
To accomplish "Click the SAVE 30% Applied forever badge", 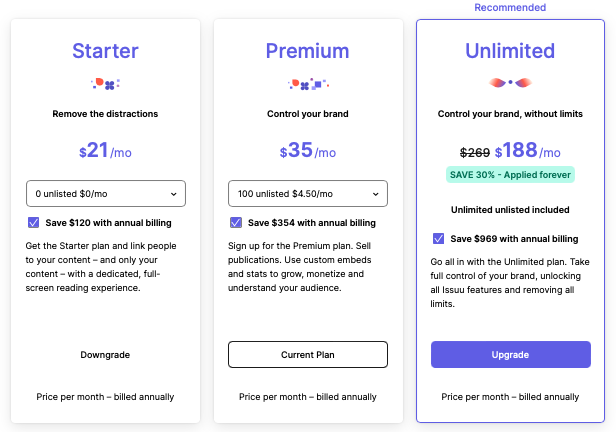I will click(510, 175).
